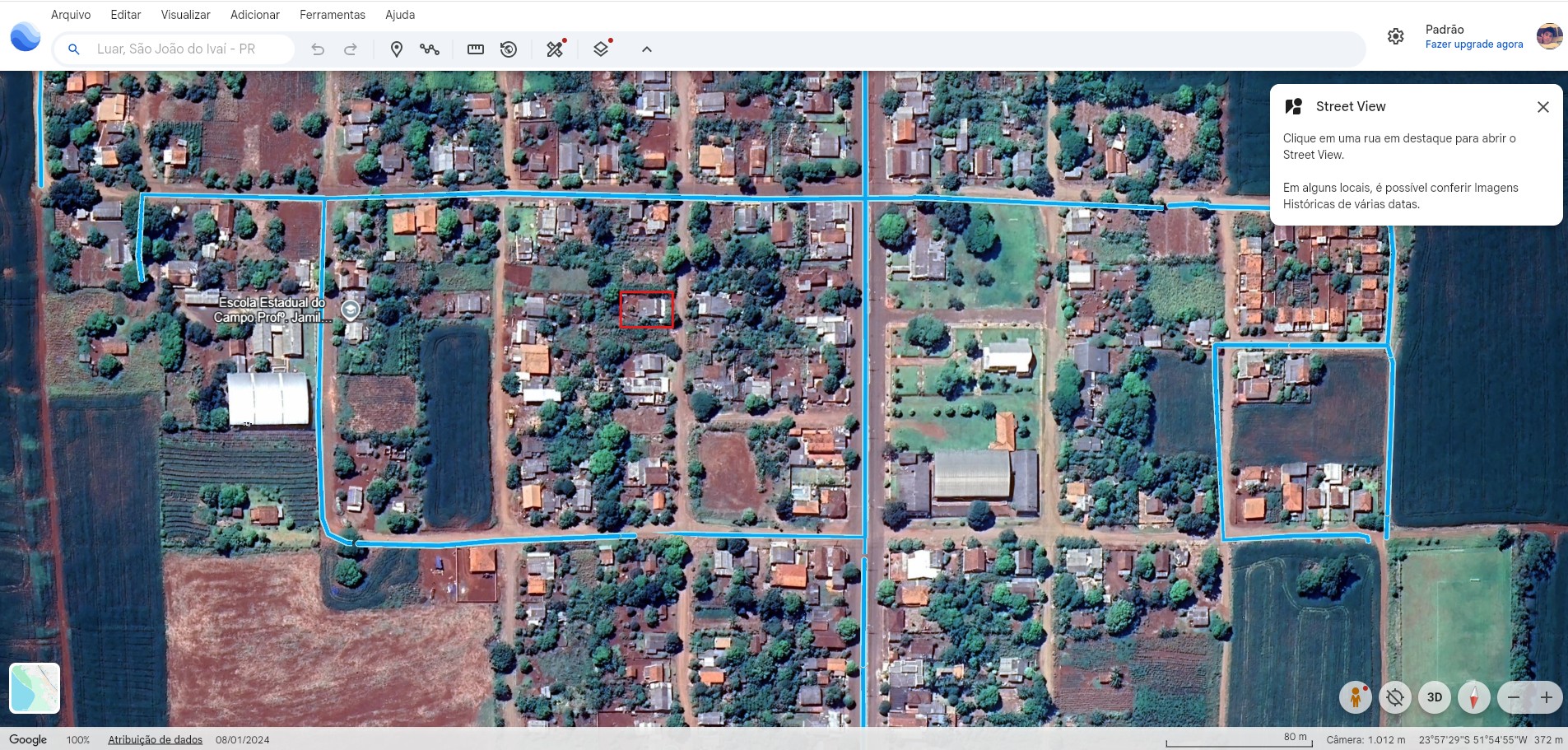Open the map style thumbnail
Viewport: 1568px width, 750px height.
pyautogui.click(x=35, y=687)
